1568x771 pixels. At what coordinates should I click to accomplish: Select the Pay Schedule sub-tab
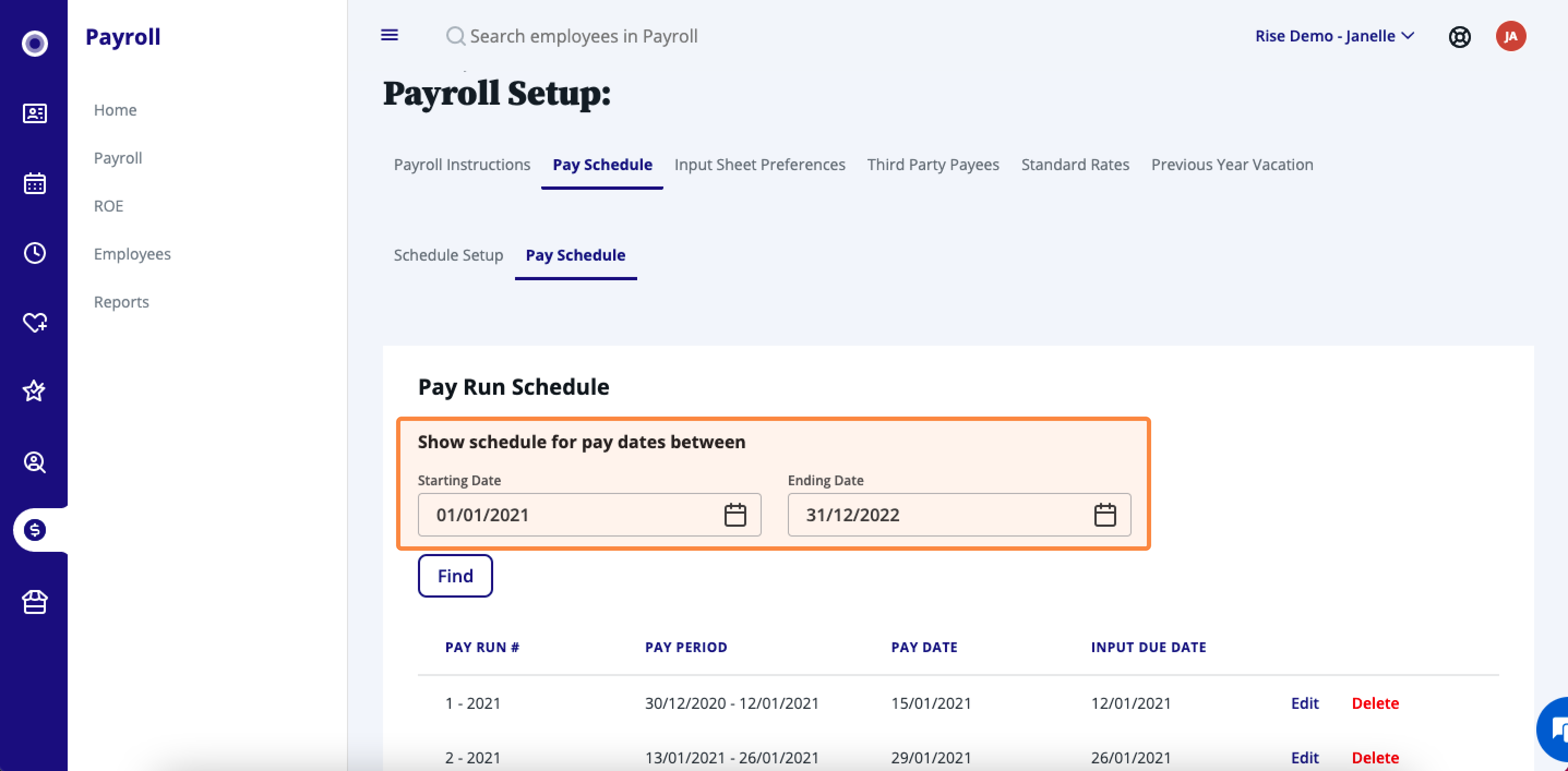[575, 255]
